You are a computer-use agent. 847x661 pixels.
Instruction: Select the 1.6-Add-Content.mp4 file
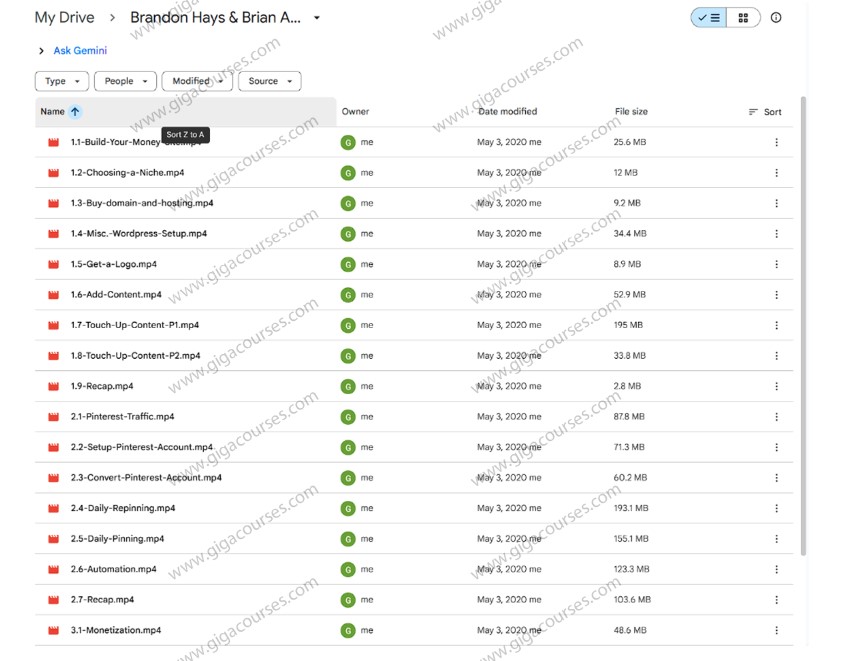(116, 295)
